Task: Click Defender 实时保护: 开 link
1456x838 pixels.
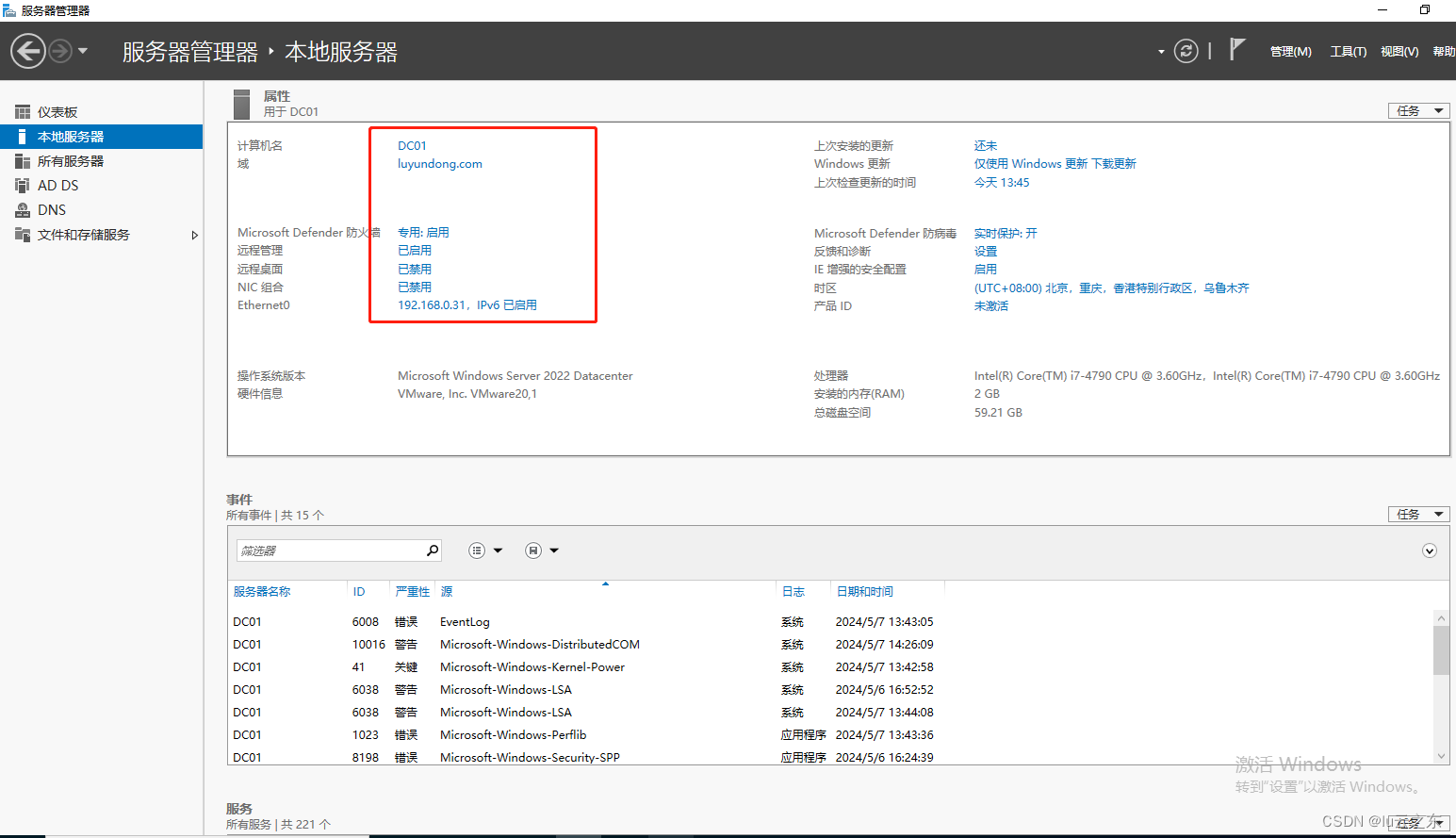Action: click(x=1006, y=234)
